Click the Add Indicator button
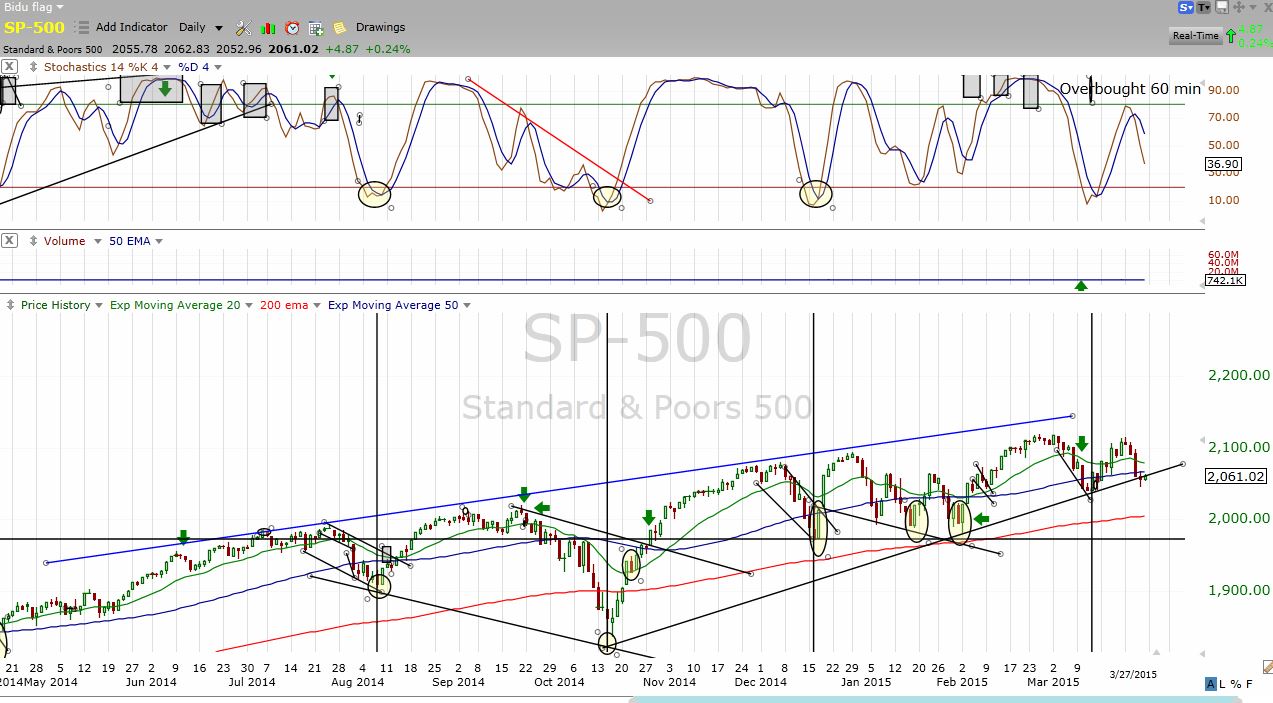The width and height of the screenshot is (1273, 703). [131, 28]
